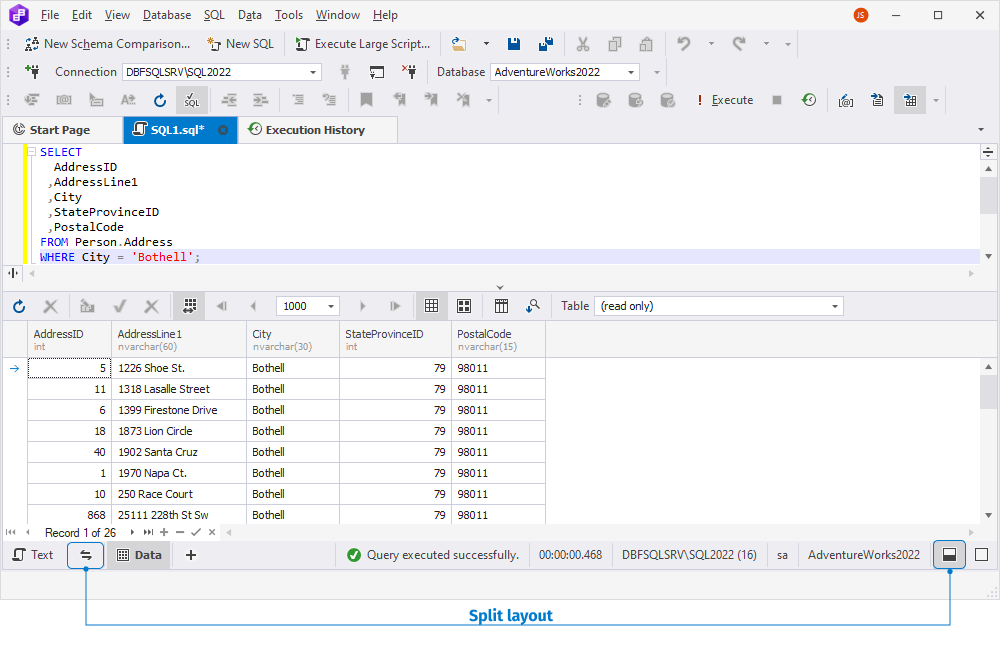The image size is (1000, 647).
Task: Toggle the full view square layout button
Action: pyautogui.click(x=982, y=555)
